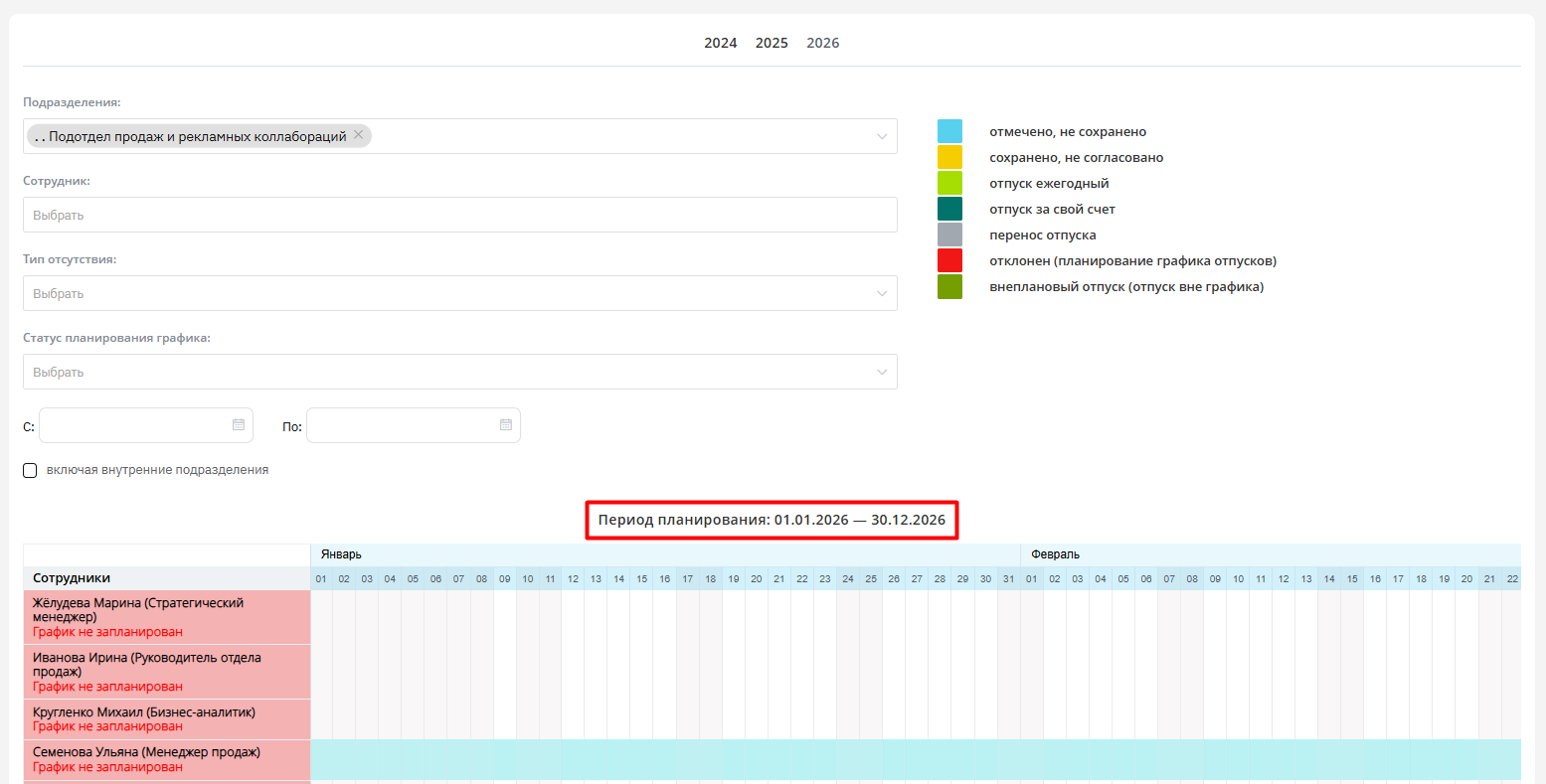
Task: Click the yellow сохранено, не согласовано swatch
Action: (x=949, y=158)
